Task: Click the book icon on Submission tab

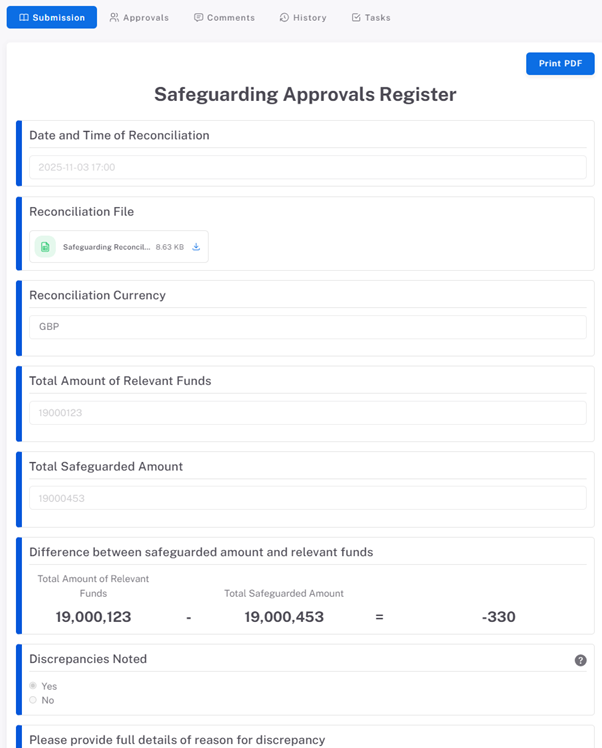Action: [24, 18]
